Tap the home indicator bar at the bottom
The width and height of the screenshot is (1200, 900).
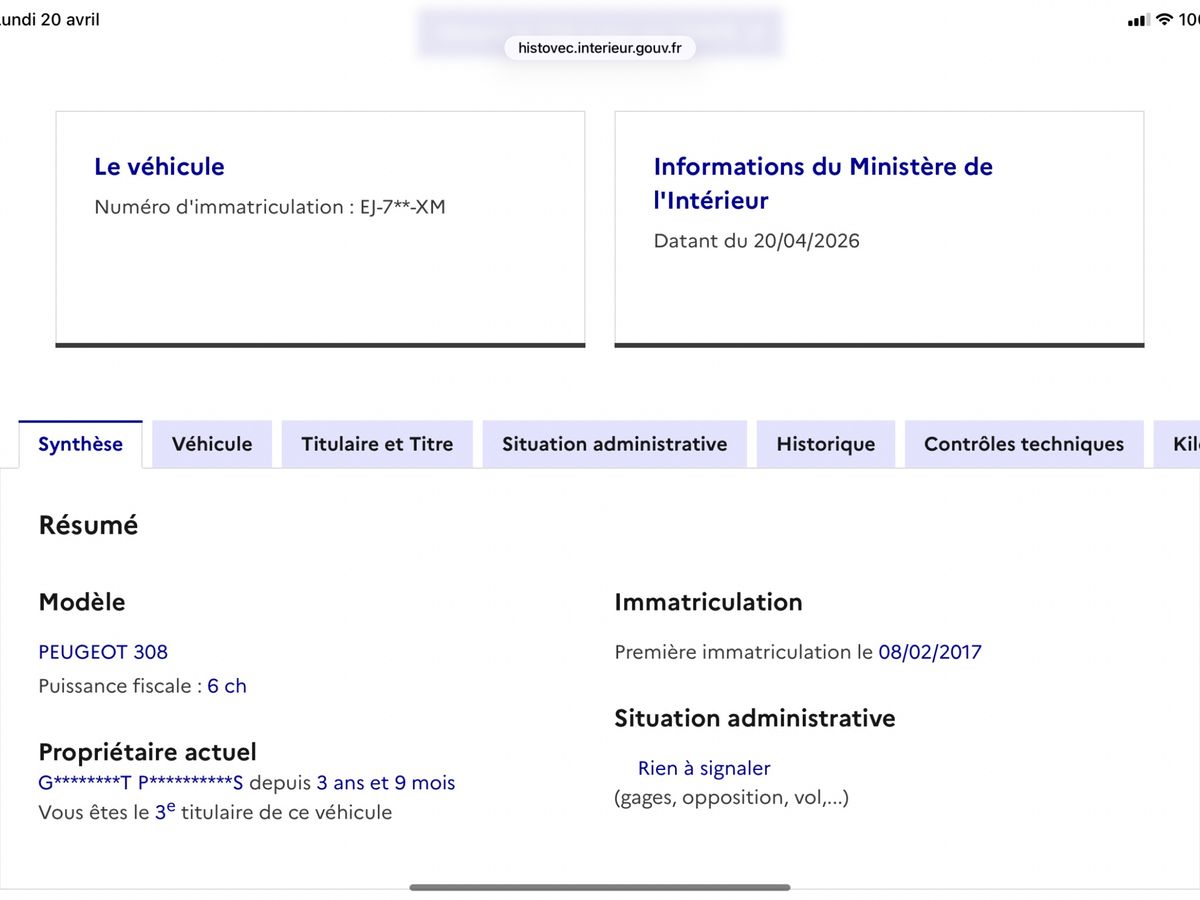pyautogui.click(x=600, y=887)
